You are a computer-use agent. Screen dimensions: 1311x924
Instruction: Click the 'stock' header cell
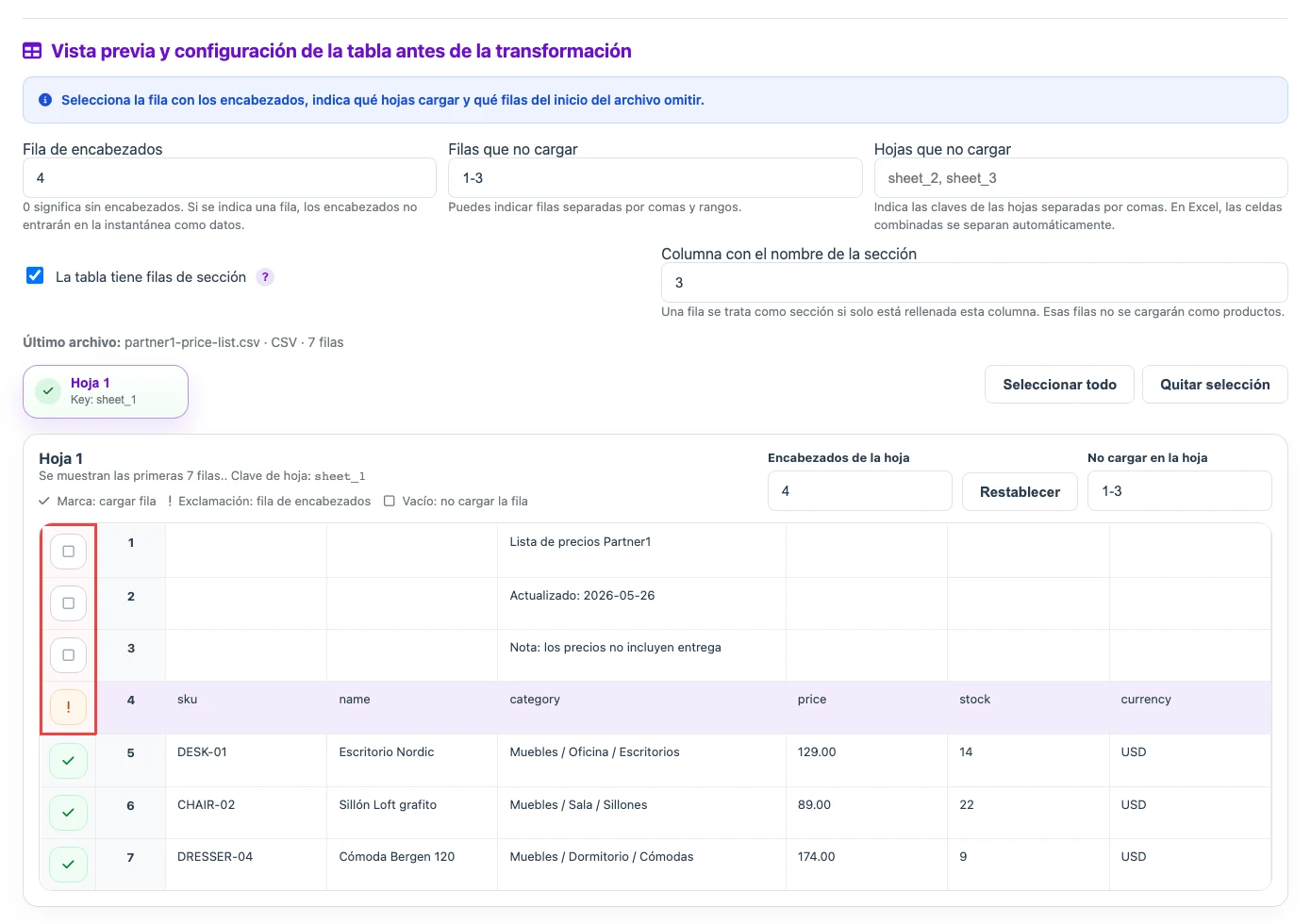tap(1028, 707)
